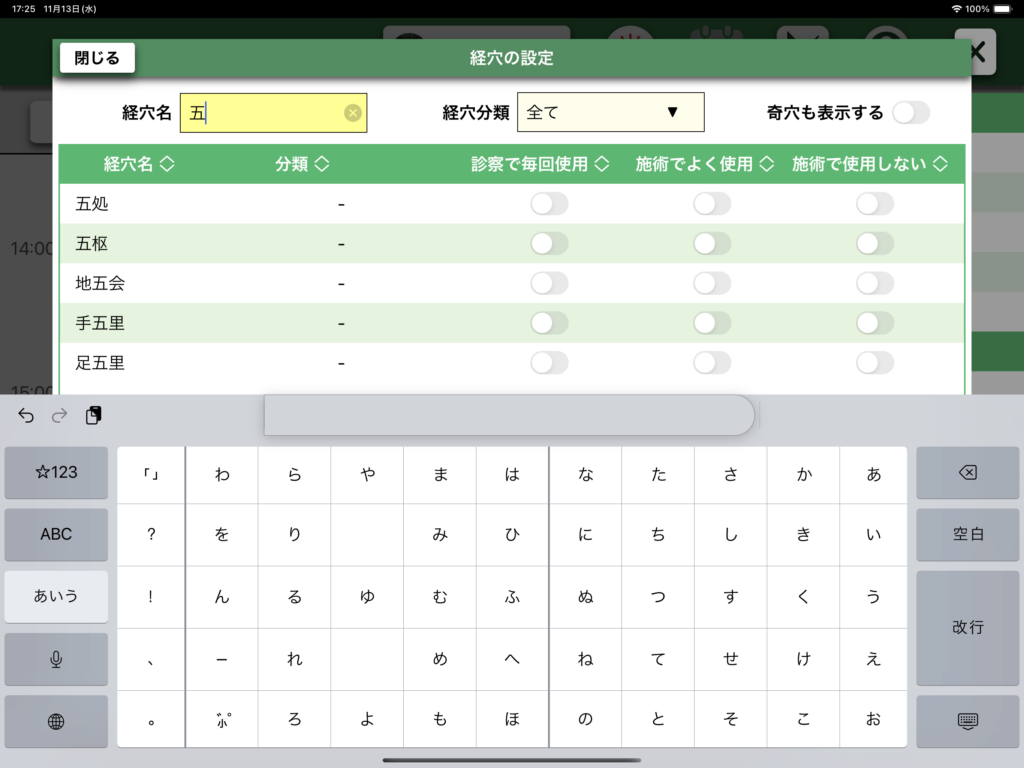The height and width of the screenshot is (768, 1024).
Task: Switch keyboard to ☆123 symbols mode
Action: (x=56, y=472)
